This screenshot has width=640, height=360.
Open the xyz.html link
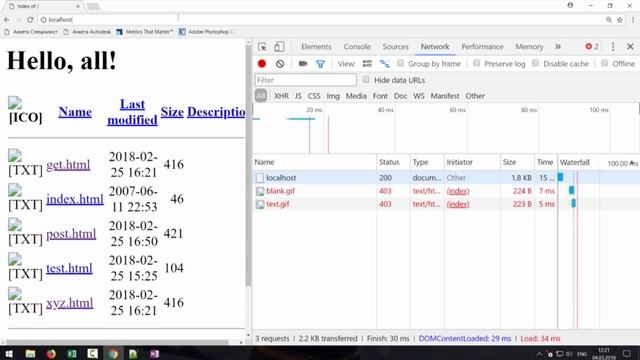tap(70, 302)
